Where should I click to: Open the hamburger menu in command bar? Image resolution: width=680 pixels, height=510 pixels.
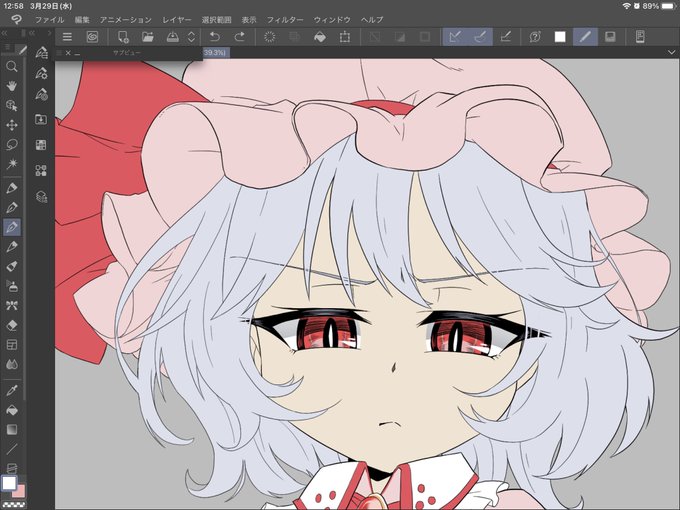pos(67,37)
